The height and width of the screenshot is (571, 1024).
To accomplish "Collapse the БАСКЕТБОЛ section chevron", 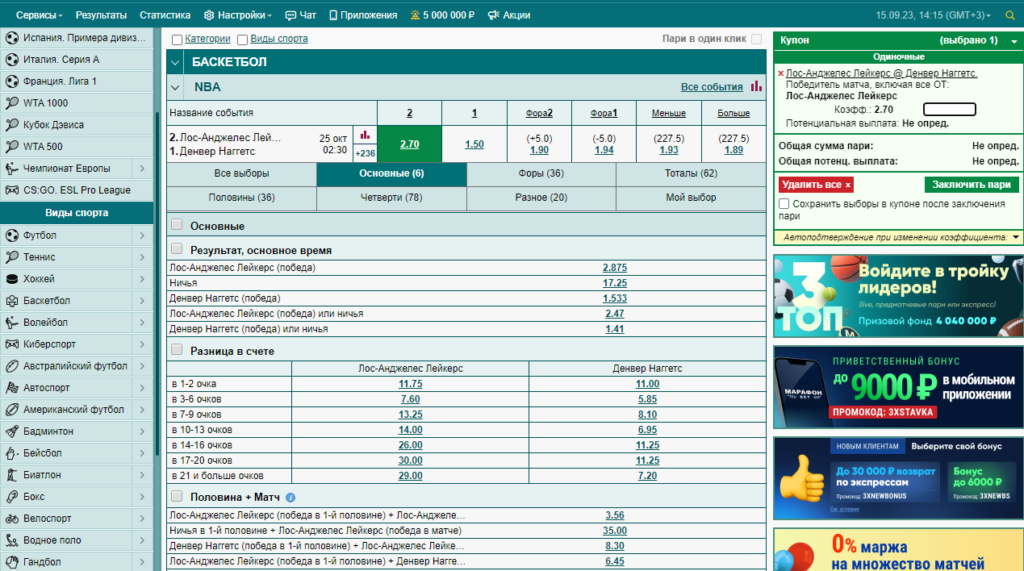I will 175,63.
